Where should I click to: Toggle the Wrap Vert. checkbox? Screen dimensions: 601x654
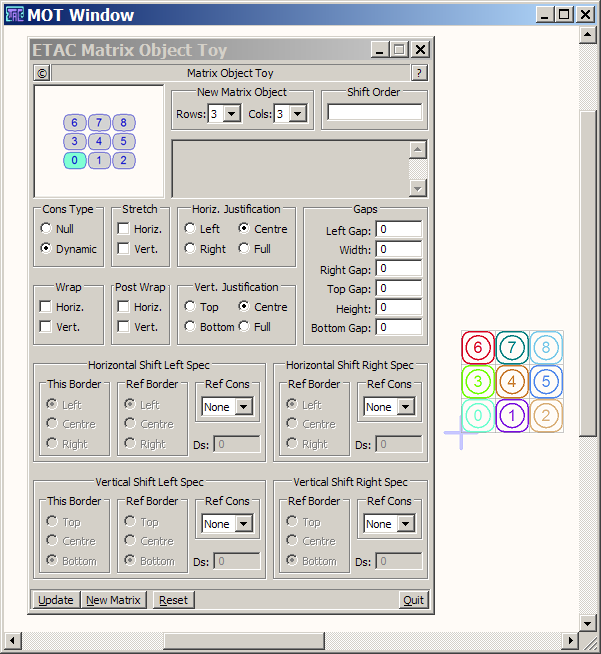click(x=45, y=327)
